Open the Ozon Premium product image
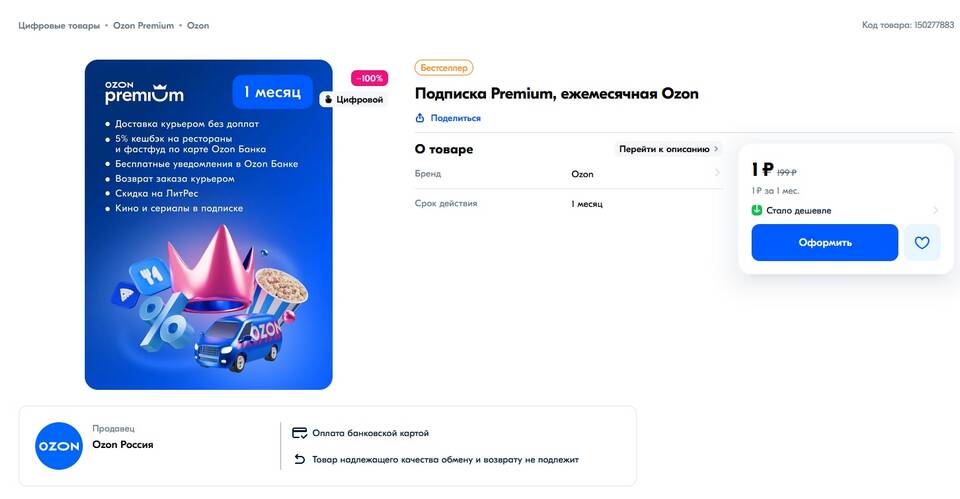Screen dimensions: 960x499 208,225
